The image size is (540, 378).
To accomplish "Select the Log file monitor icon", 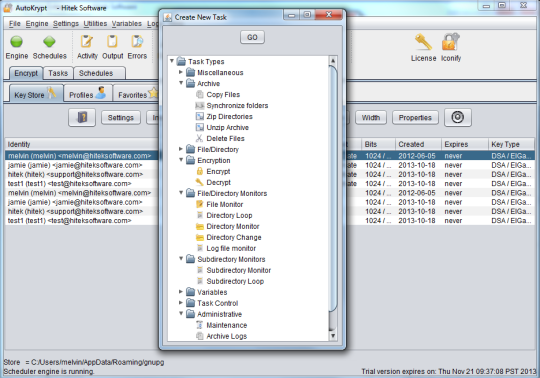I will coord(199,248).
